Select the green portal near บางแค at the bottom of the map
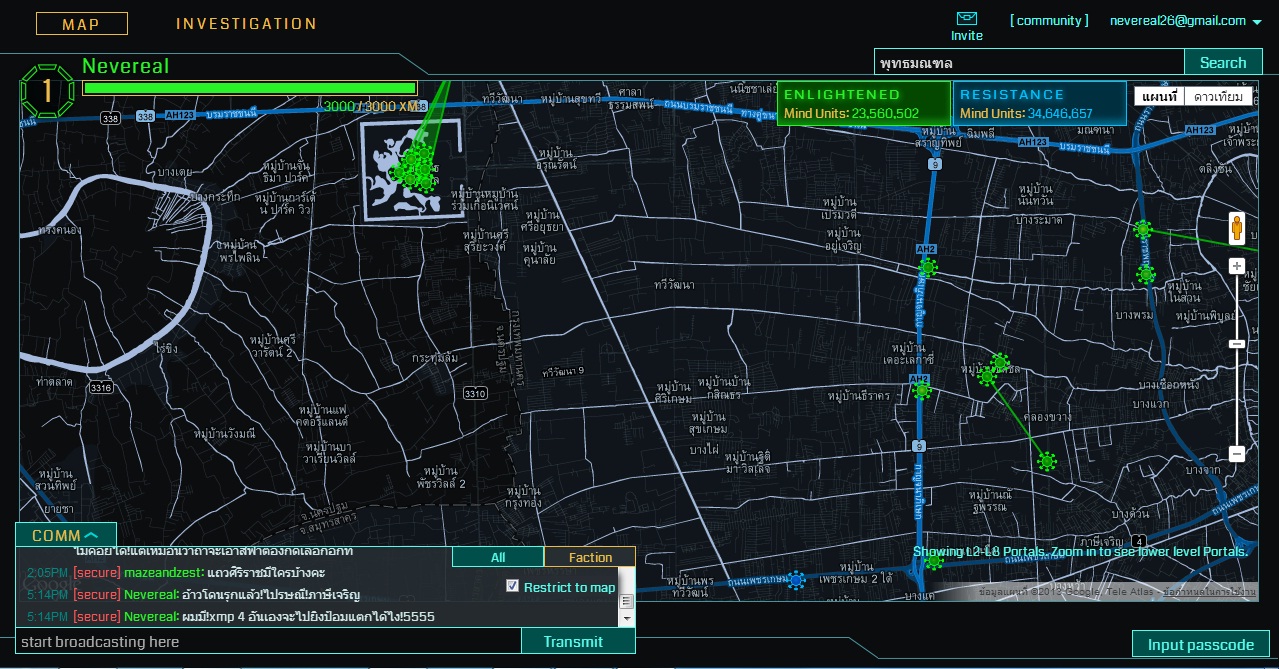The height and width of the screenshot is (669, 1279). pyautogui.click(x=933, y=561)
